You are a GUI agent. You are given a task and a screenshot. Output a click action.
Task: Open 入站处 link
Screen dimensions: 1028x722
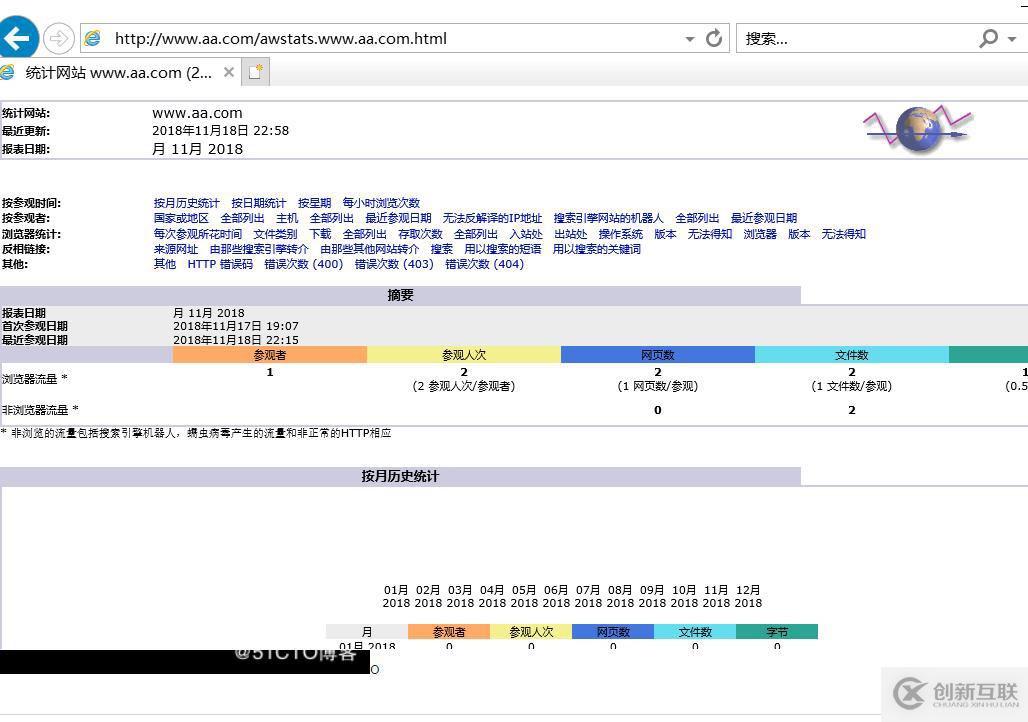click(526, 233)
